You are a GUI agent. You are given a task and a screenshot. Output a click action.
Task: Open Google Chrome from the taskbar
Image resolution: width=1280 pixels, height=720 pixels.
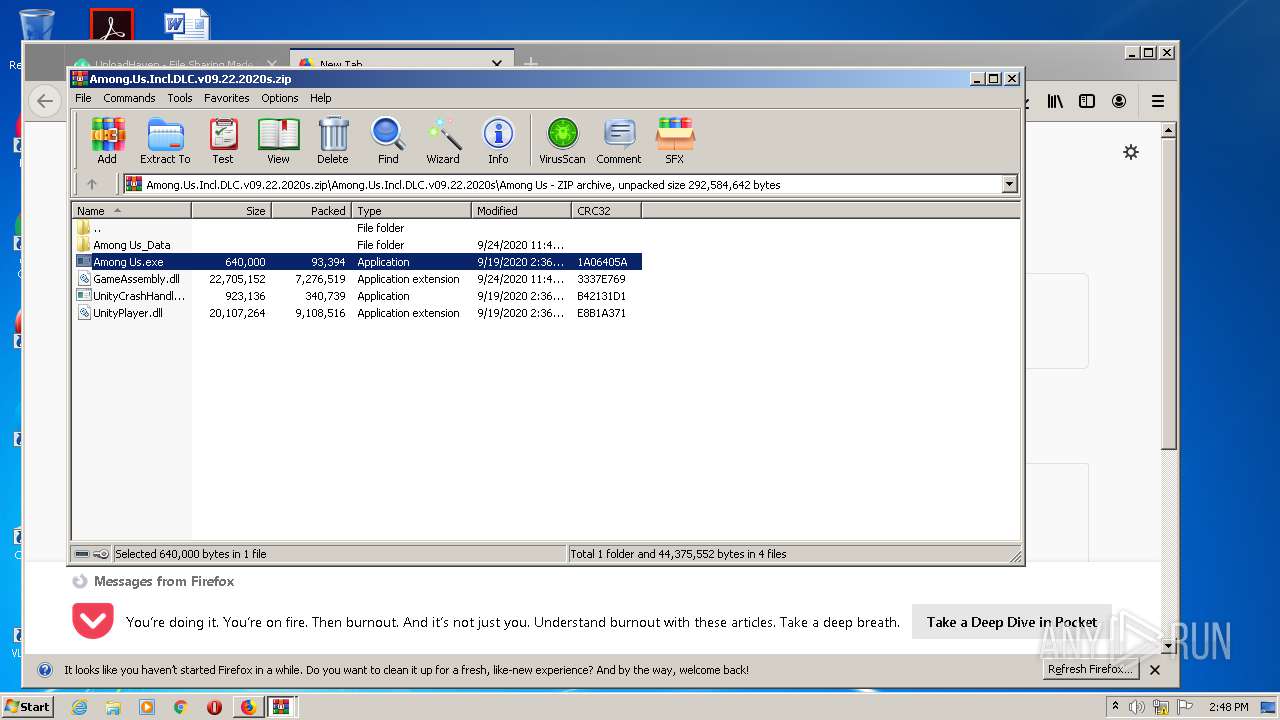coord(180,707)
